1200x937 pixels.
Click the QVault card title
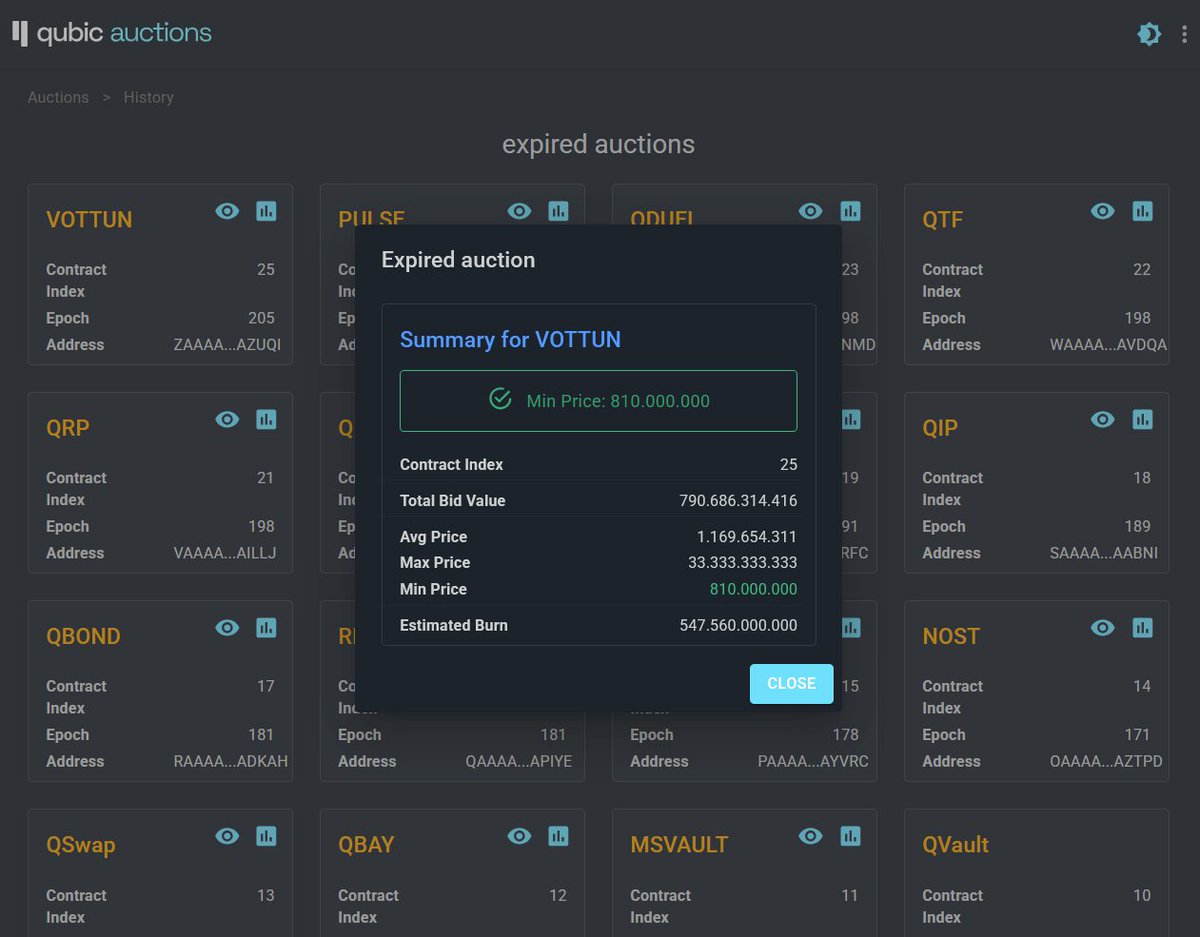(x=956, y=845)
